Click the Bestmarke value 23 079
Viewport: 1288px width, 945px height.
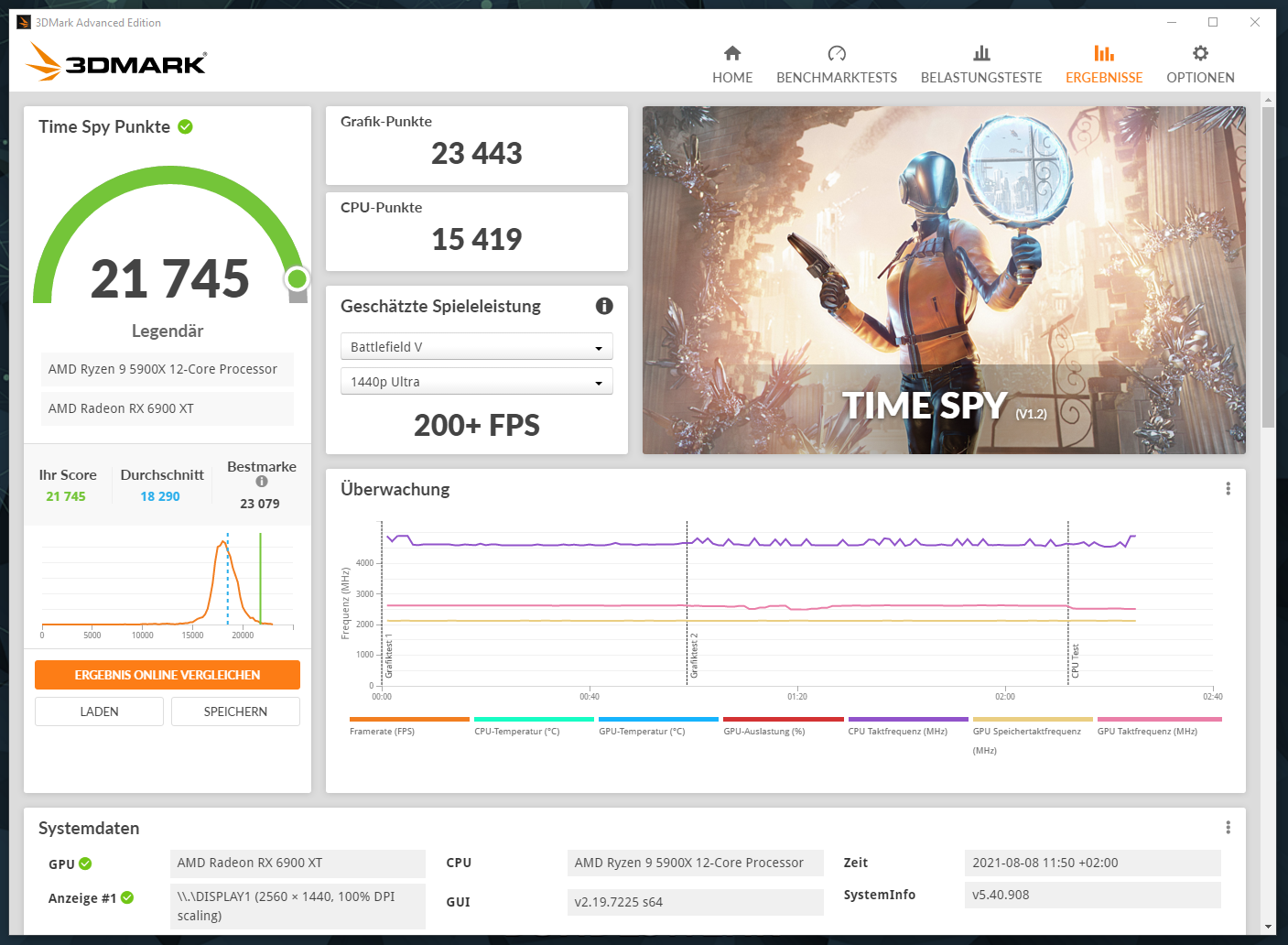pyautogui.click(x=260, y=504)
